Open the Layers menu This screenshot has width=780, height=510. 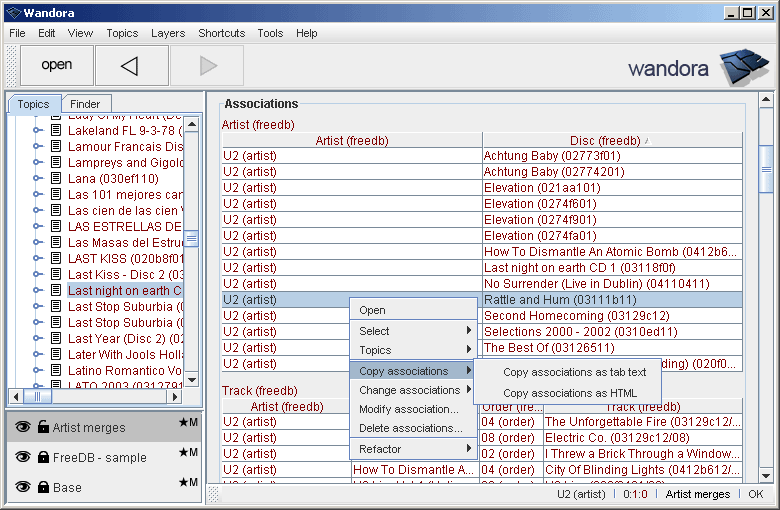coord(168,33)
